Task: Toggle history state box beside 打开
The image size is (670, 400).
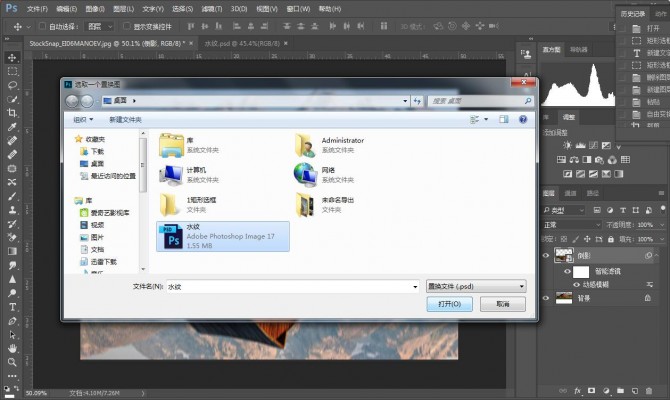Action: (622, 28)
